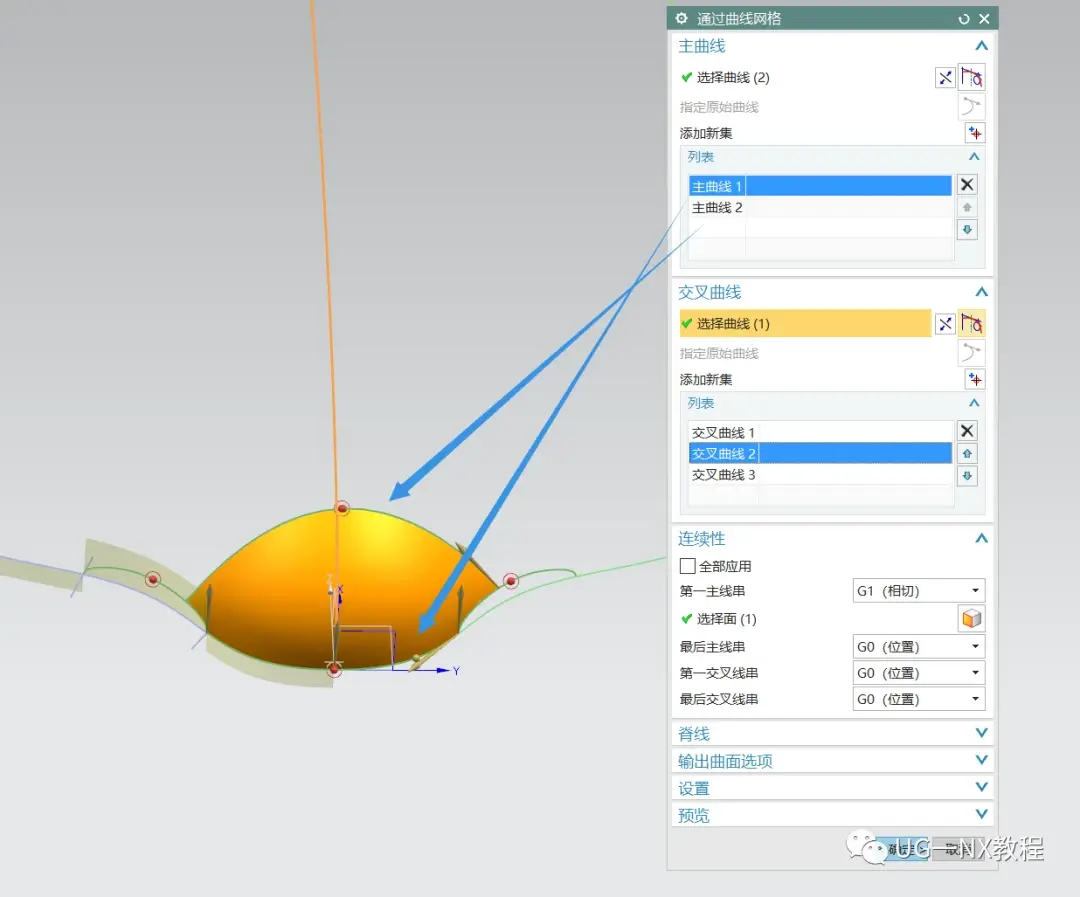Expand the 输出曲面选项 section
The height and width of the screenshot is (897, 1080).
point(982,760)
